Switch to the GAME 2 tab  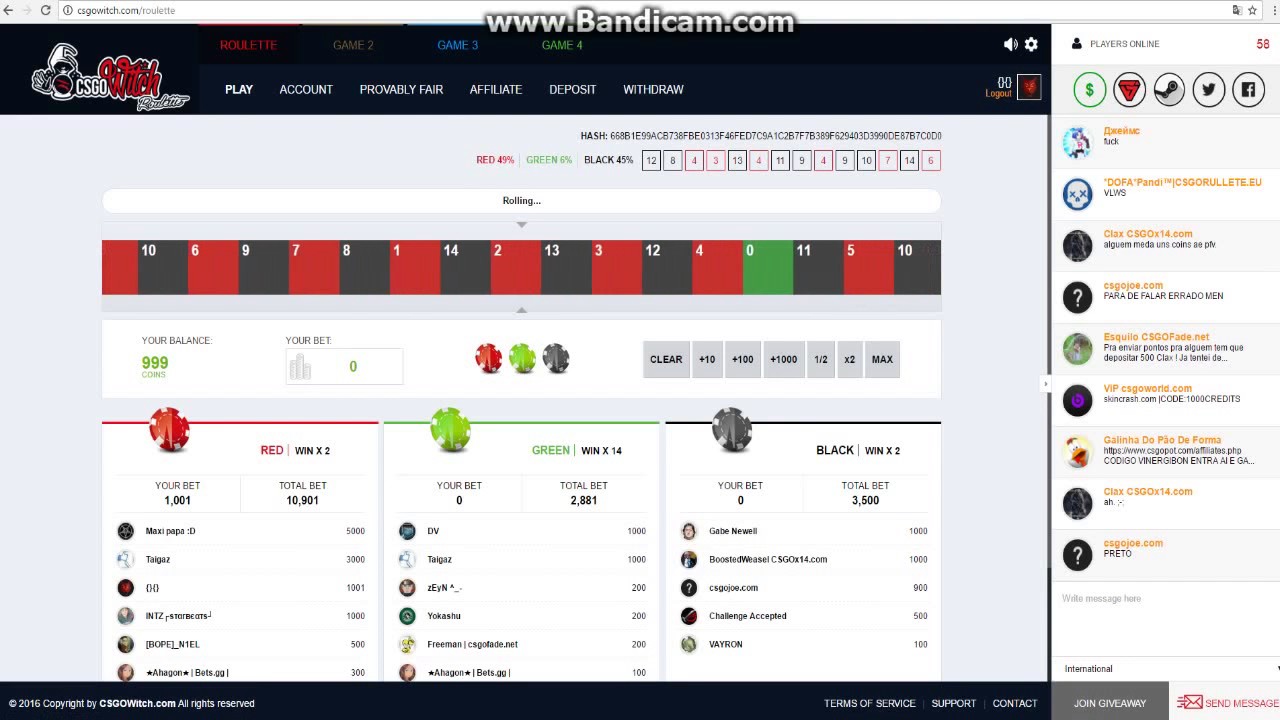tap(353, 45)
